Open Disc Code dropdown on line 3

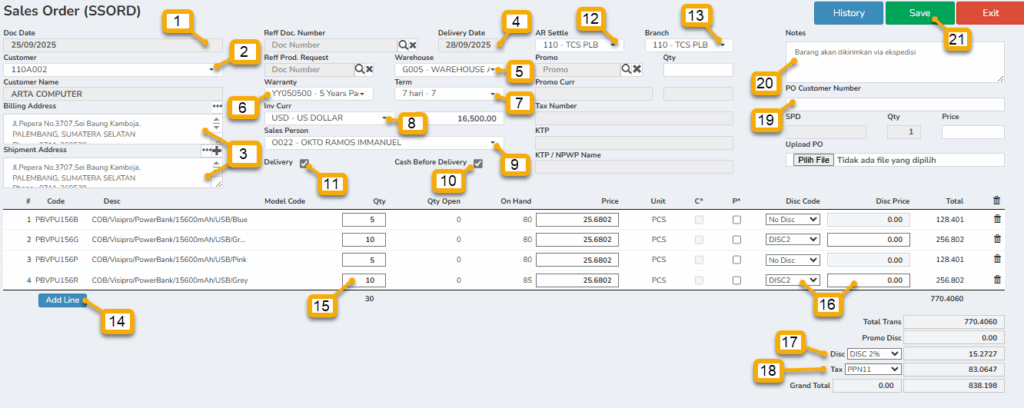[791, 260]
